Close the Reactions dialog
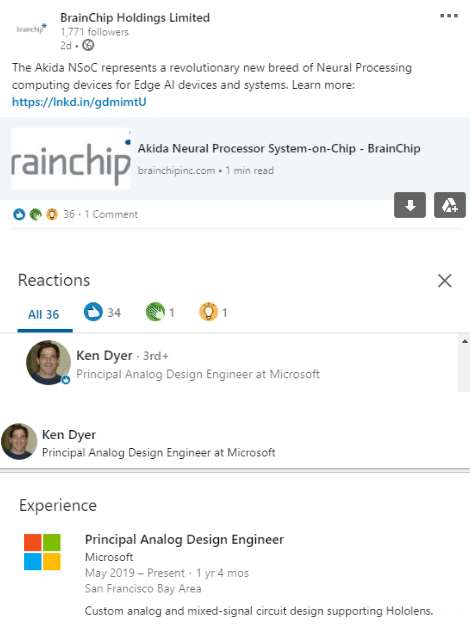The width and height of the screenshot is (470, 638). (444, 281)
